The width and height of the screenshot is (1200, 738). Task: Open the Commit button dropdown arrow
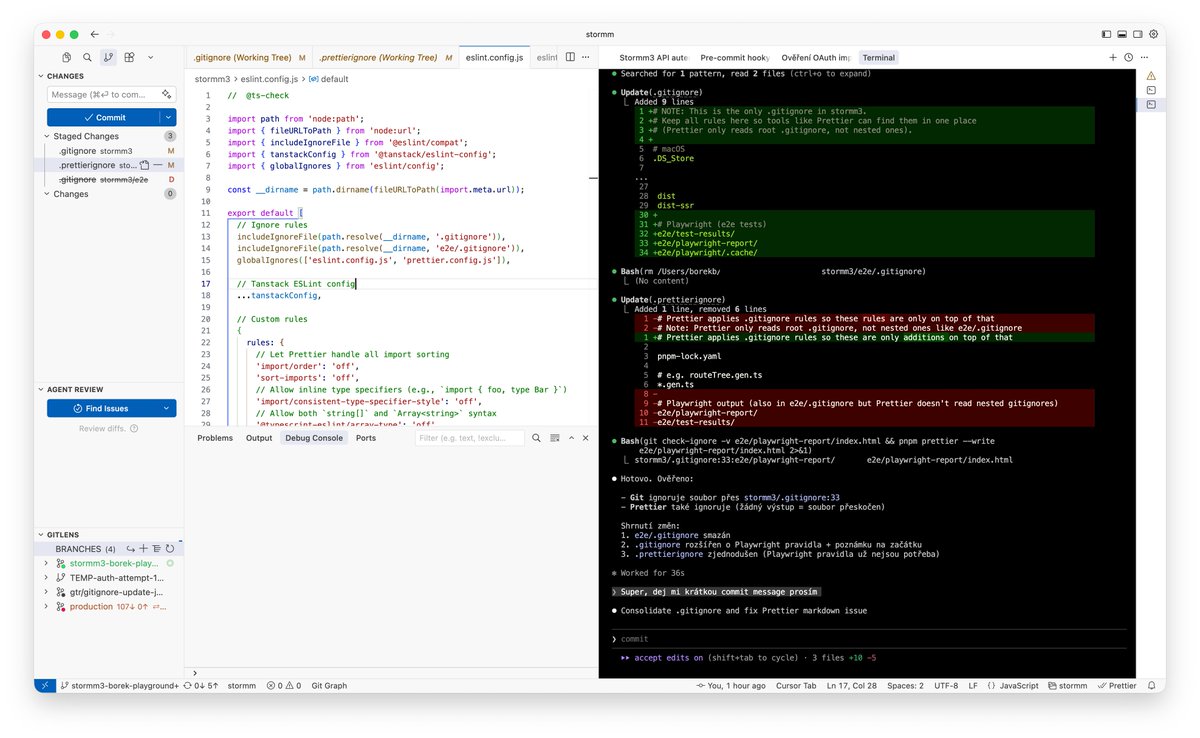168,117
